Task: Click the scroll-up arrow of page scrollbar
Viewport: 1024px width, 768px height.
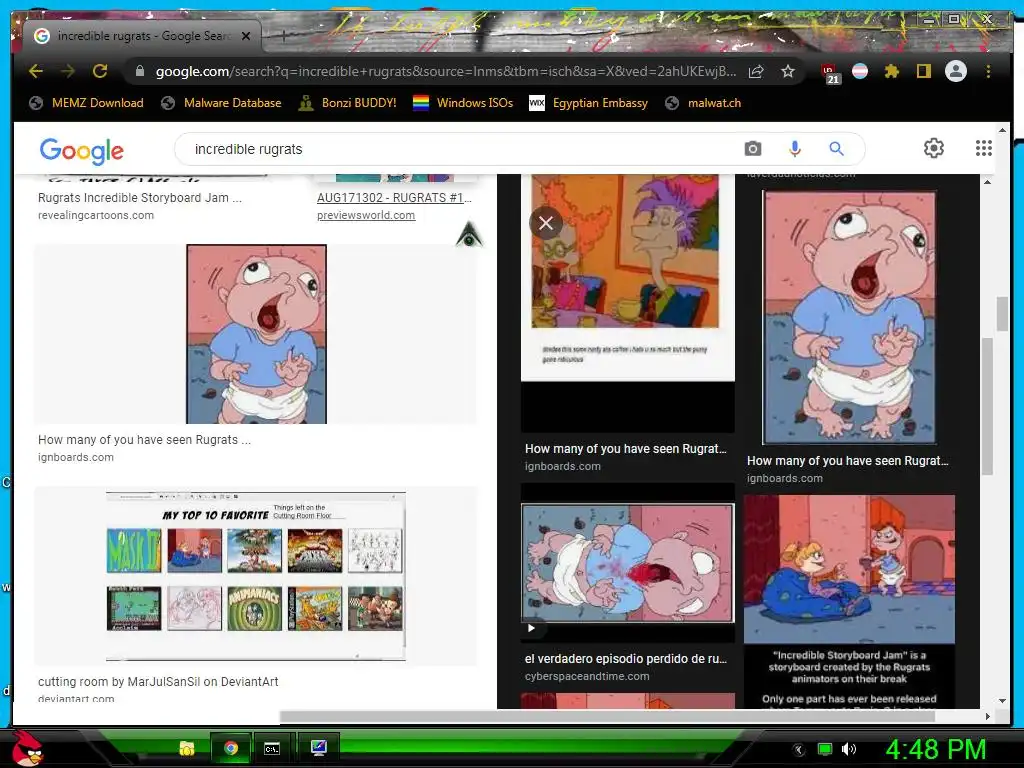Action: coord(1002,130)
